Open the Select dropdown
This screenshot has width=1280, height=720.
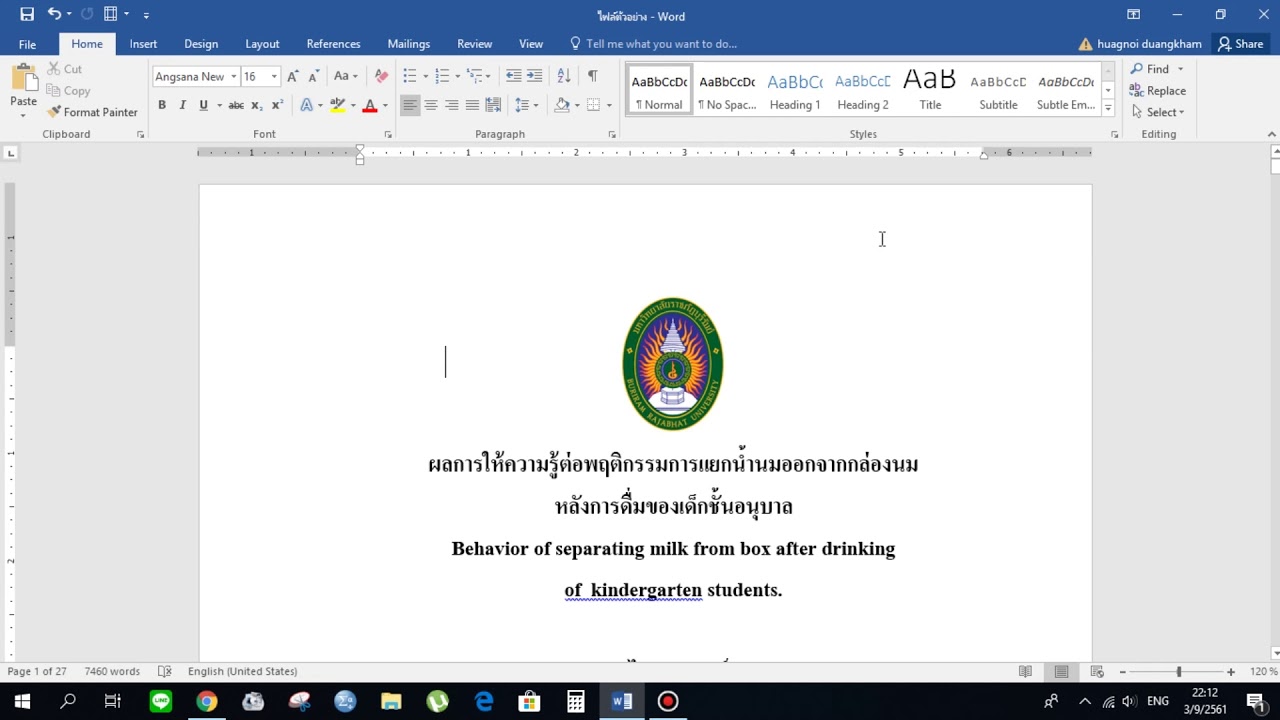(x=1158, y=112)
